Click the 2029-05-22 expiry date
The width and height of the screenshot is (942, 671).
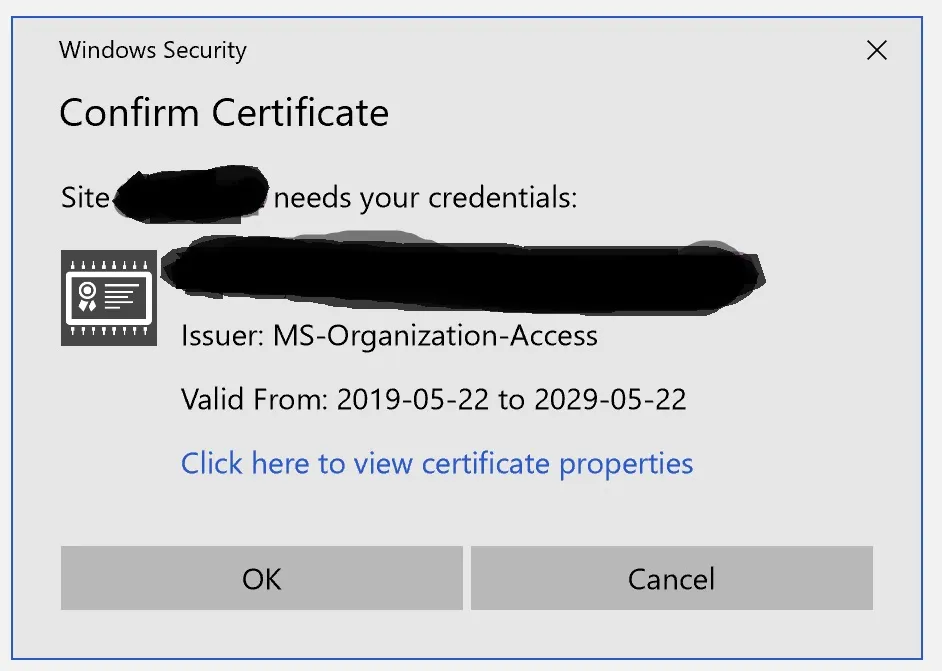pos(610,400)
